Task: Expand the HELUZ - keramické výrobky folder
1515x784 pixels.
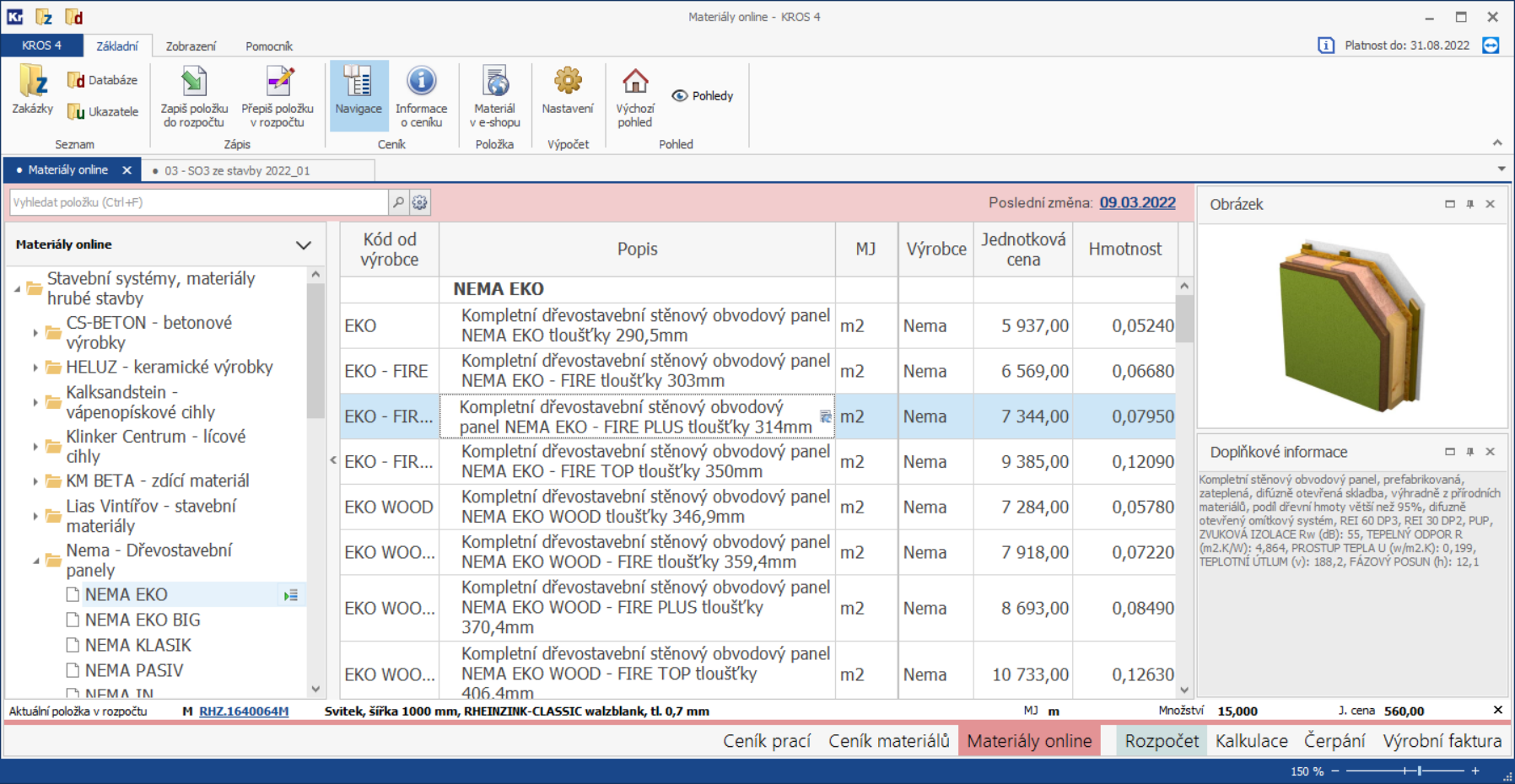Action: [x=35, y=368]
